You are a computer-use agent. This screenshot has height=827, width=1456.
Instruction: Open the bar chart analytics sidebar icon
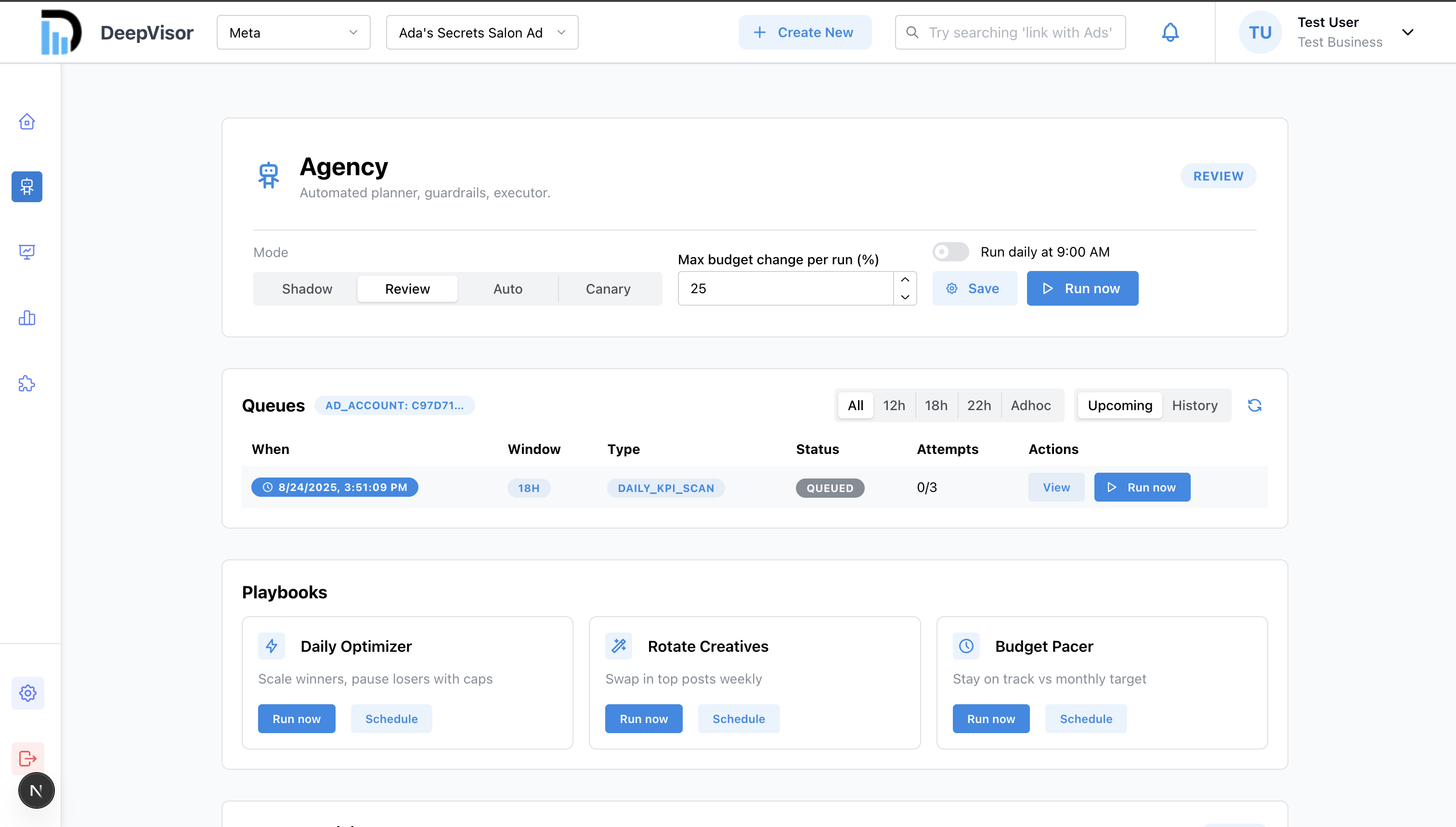26,318
